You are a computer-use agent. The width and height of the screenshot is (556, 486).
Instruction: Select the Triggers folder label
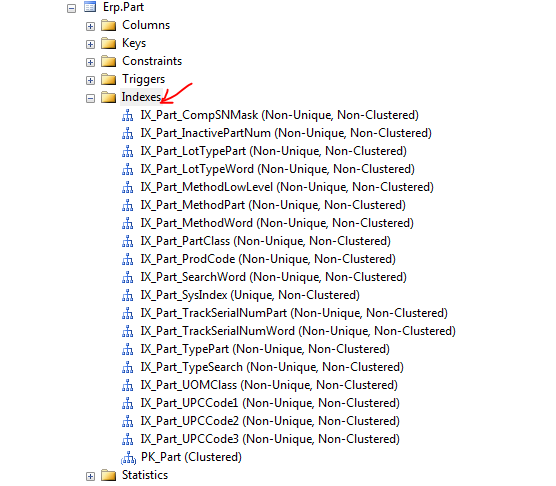coord(144,79)
